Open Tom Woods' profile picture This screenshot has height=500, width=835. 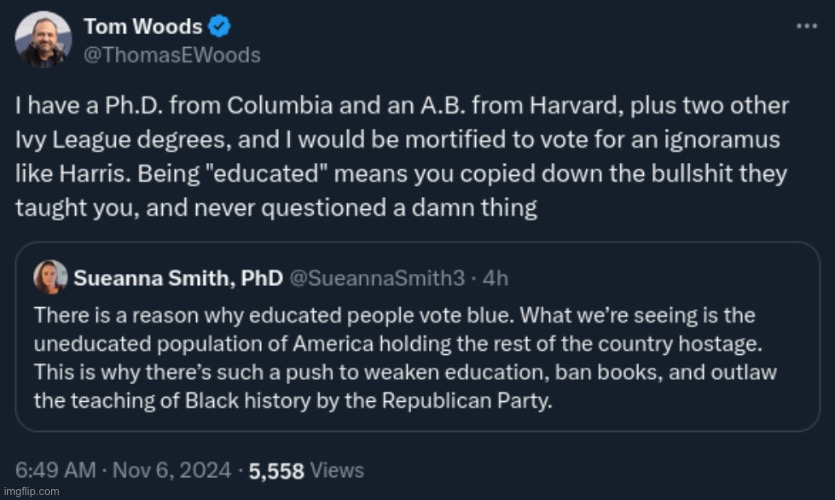43,39
